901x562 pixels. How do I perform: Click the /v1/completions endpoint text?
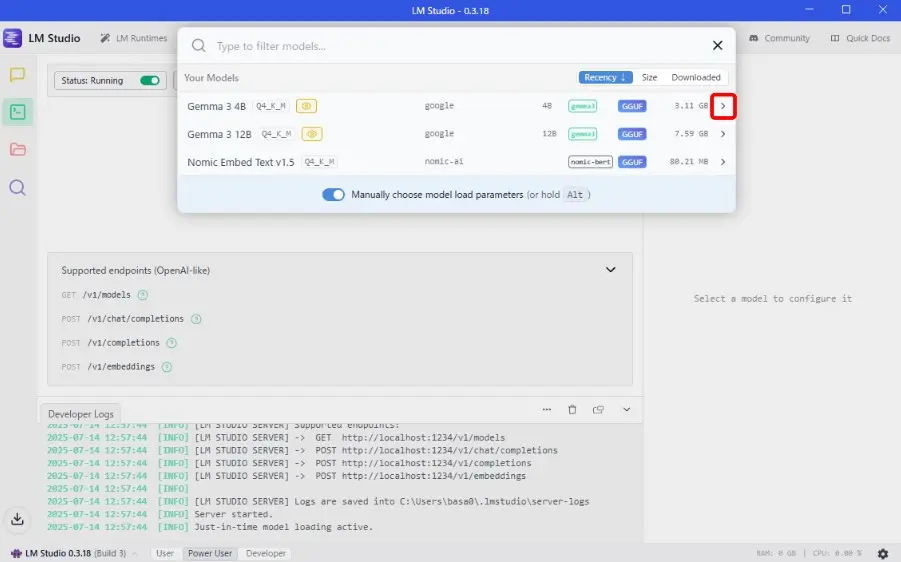click(x=124, y=343)
